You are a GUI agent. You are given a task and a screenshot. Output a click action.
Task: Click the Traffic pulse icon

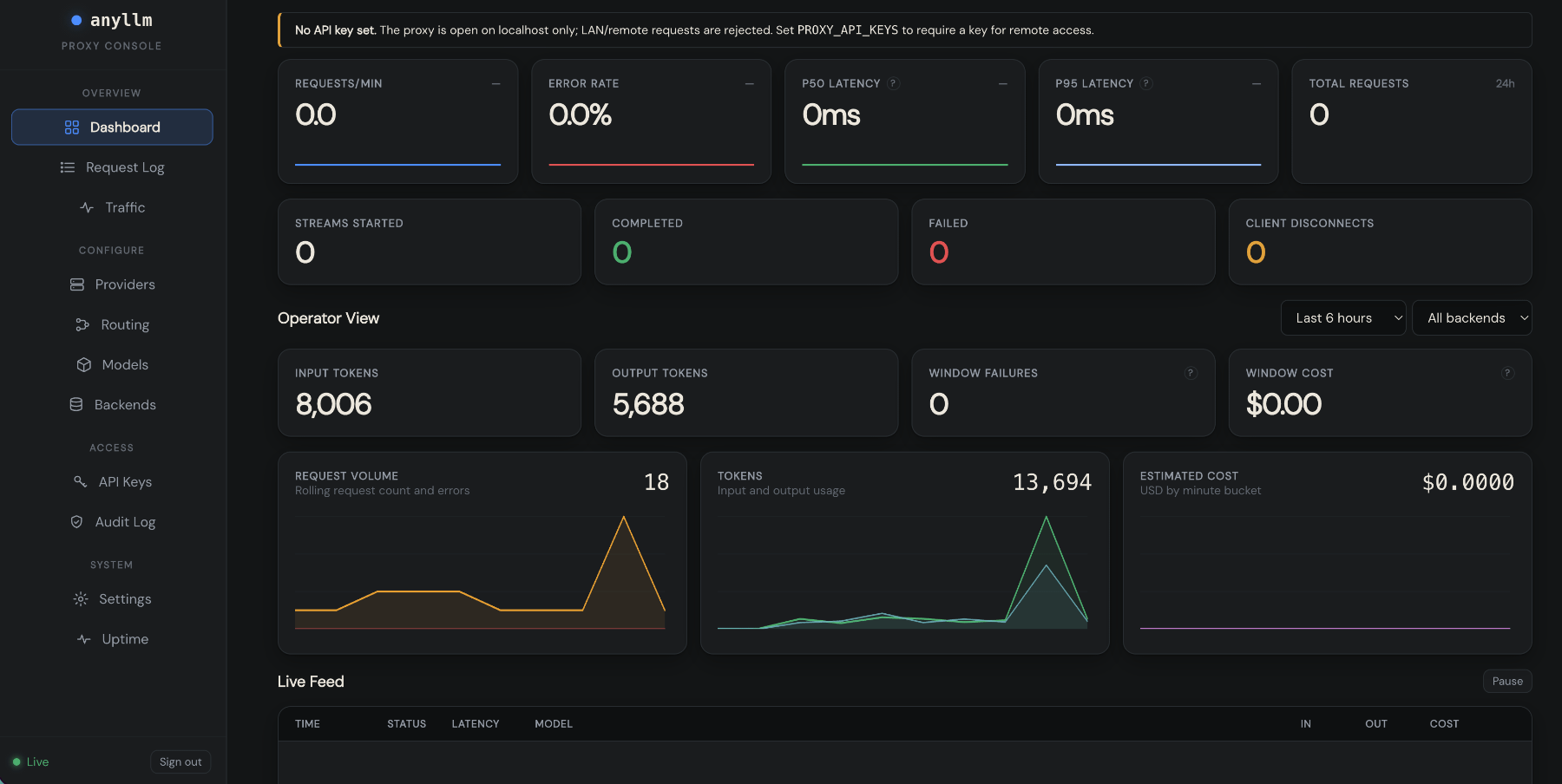coord(87,207)
